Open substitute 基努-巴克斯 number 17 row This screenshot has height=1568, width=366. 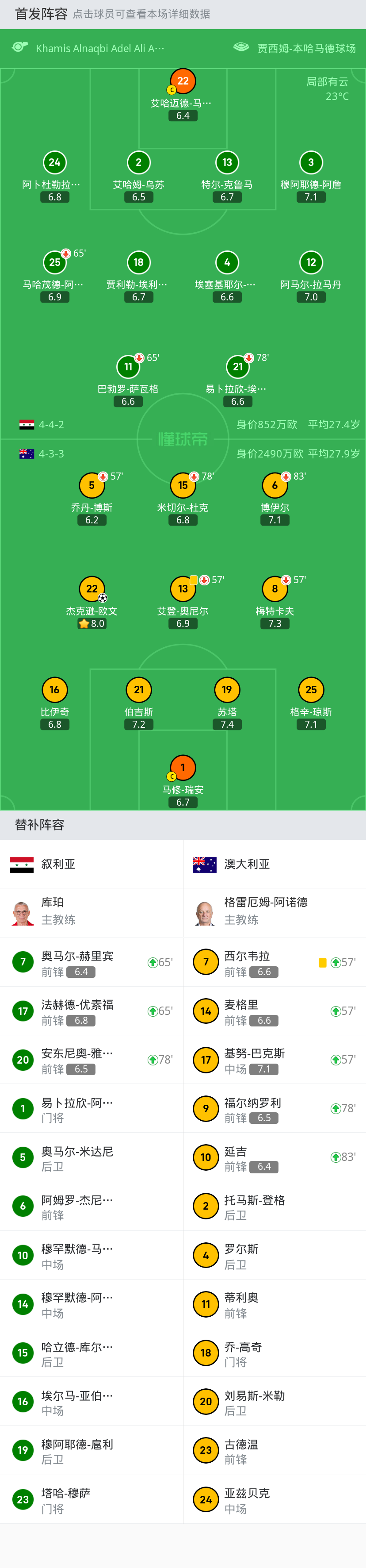(x=274, y=1060)
